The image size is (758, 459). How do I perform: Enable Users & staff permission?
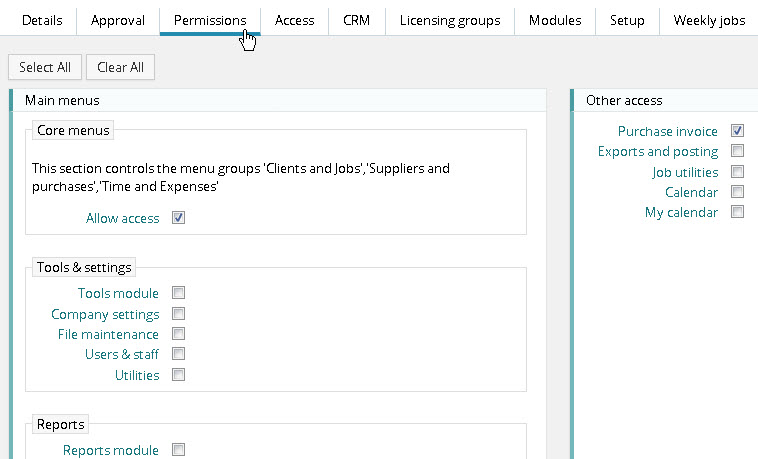point(179,355)
